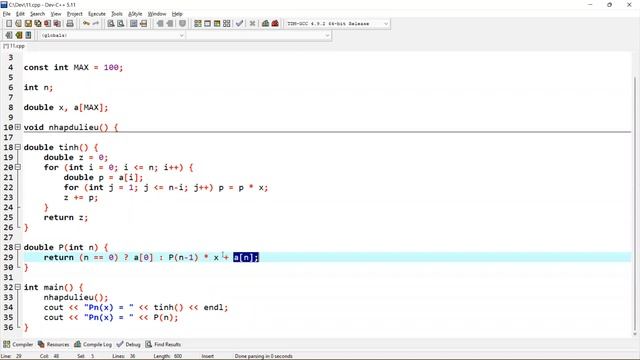Screen dimensions: 640x360
Task: Click the tinh() call on line 34
Action: click(x=168, y=307)
